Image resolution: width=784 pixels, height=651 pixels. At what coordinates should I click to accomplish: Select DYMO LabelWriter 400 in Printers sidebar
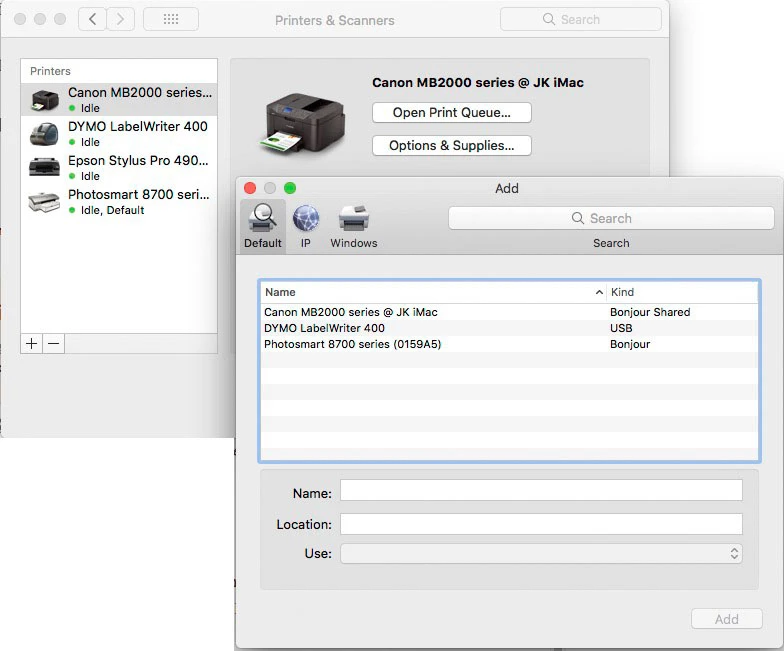pos(119,134)
